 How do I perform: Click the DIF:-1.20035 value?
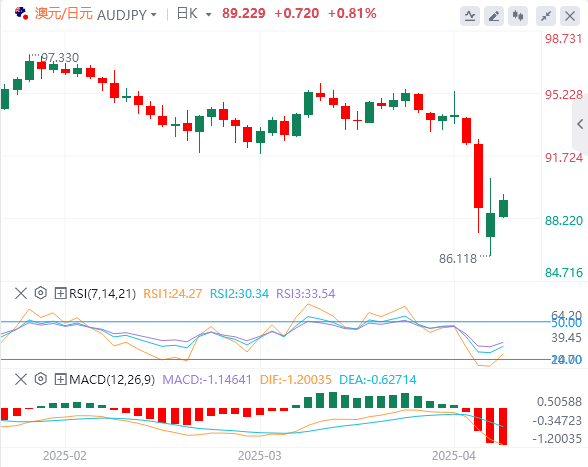coord(296,380)
